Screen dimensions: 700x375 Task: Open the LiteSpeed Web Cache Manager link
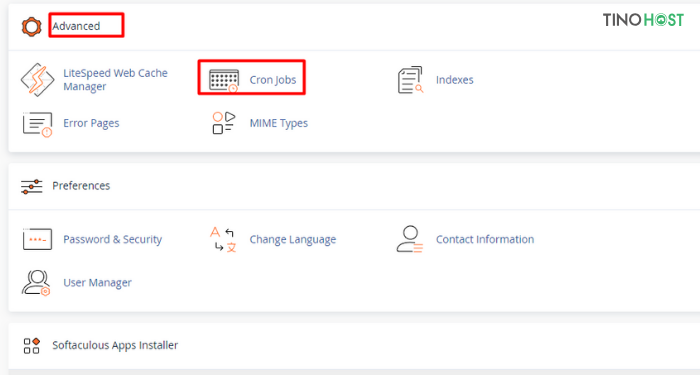[115, 79]
